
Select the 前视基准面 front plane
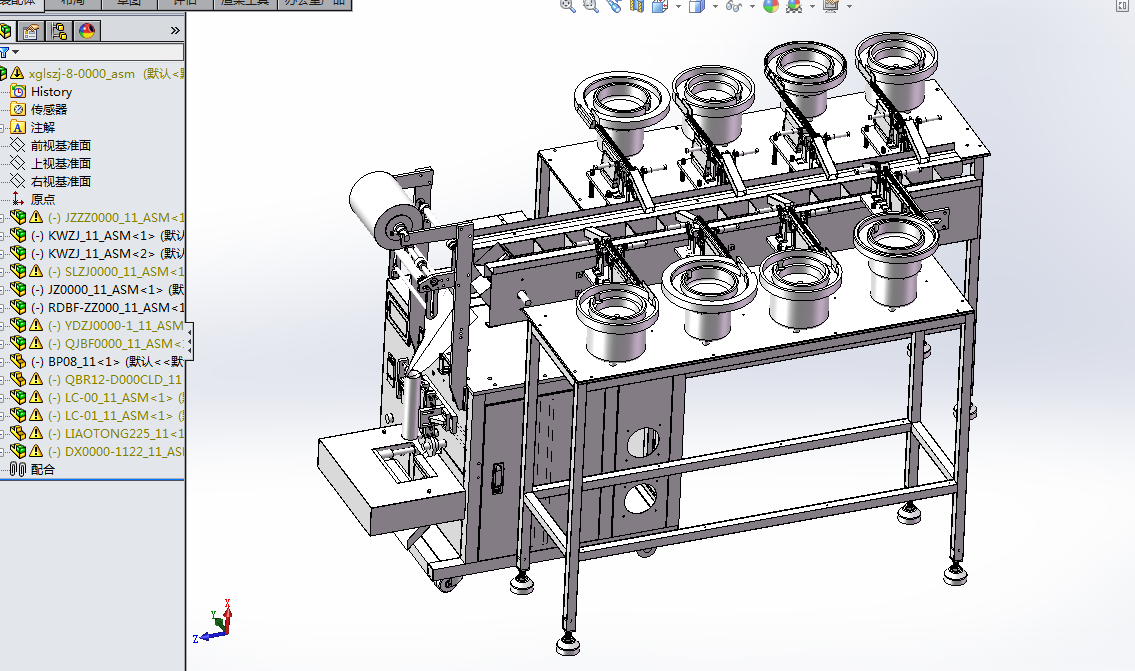(x=61, y=145)
